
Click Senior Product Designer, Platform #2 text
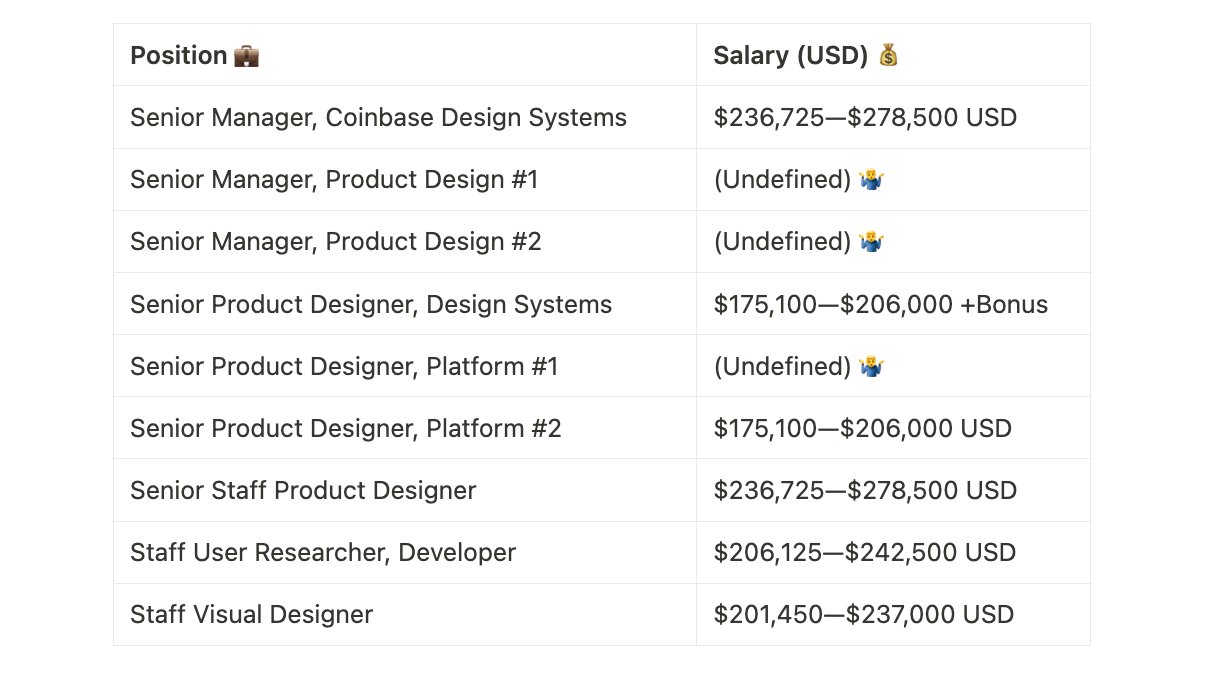click(346, 429)
